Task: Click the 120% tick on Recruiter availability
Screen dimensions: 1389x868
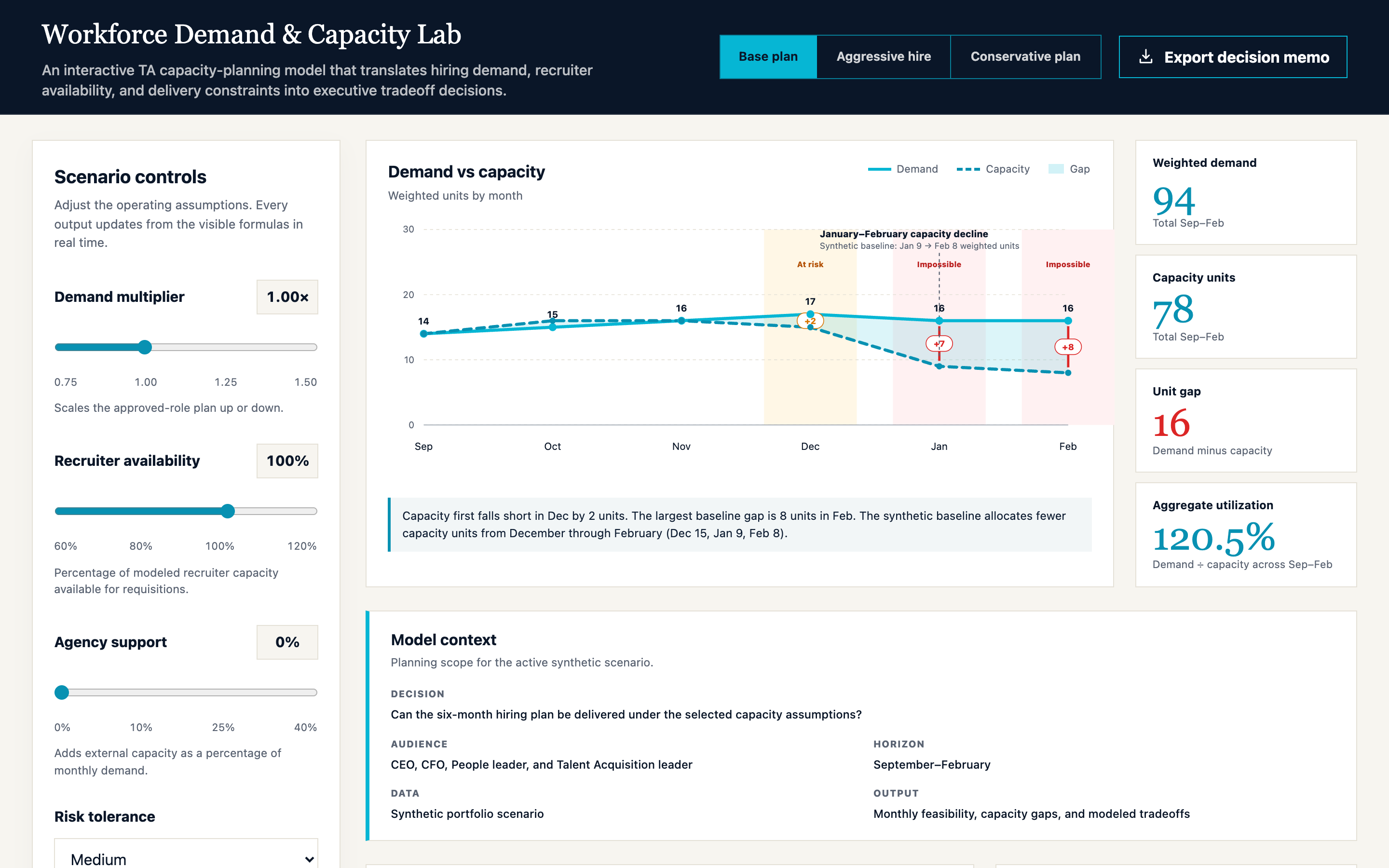Action: (302, 546)
